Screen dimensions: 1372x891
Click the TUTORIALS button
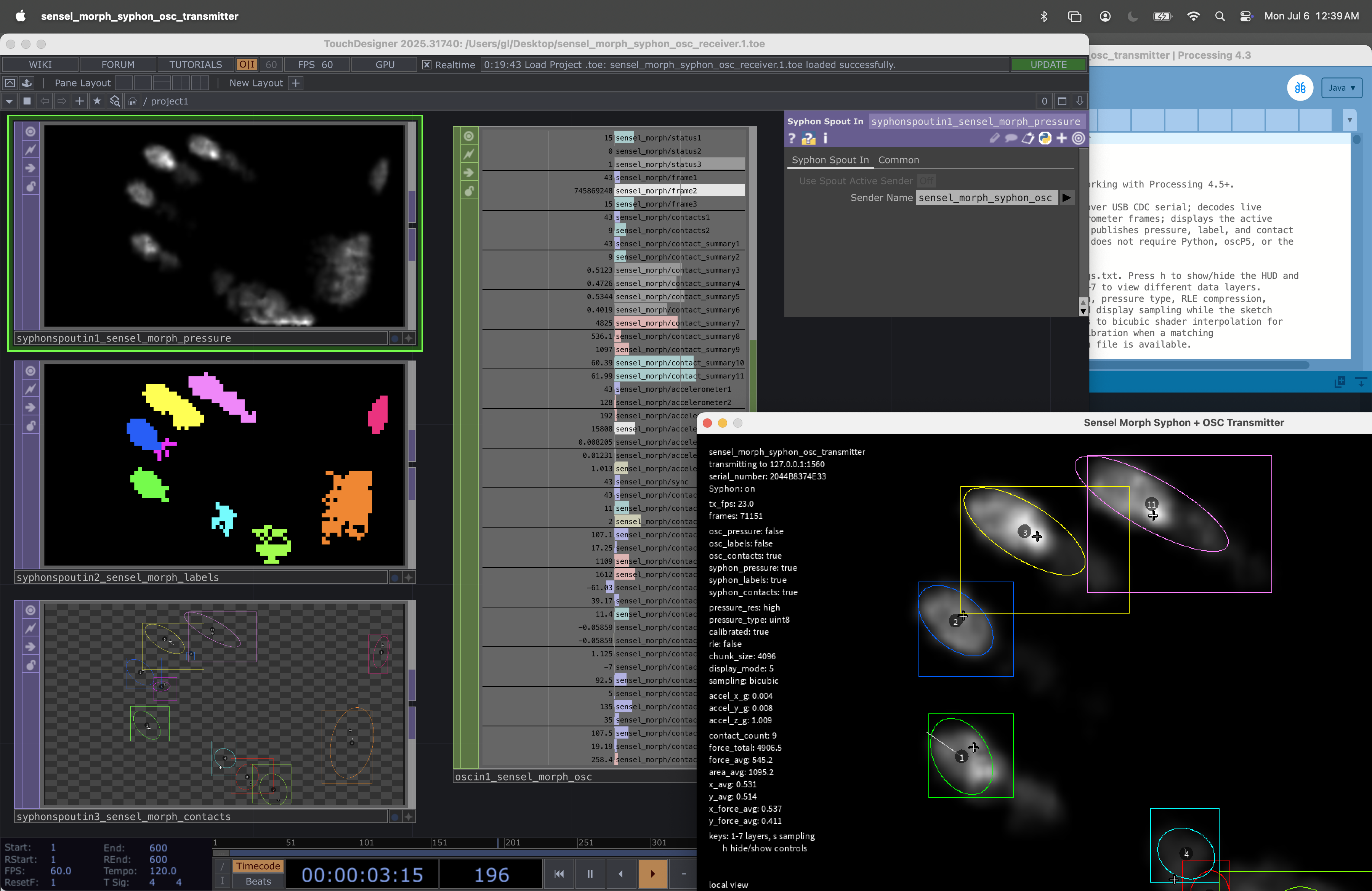point(196,65)
